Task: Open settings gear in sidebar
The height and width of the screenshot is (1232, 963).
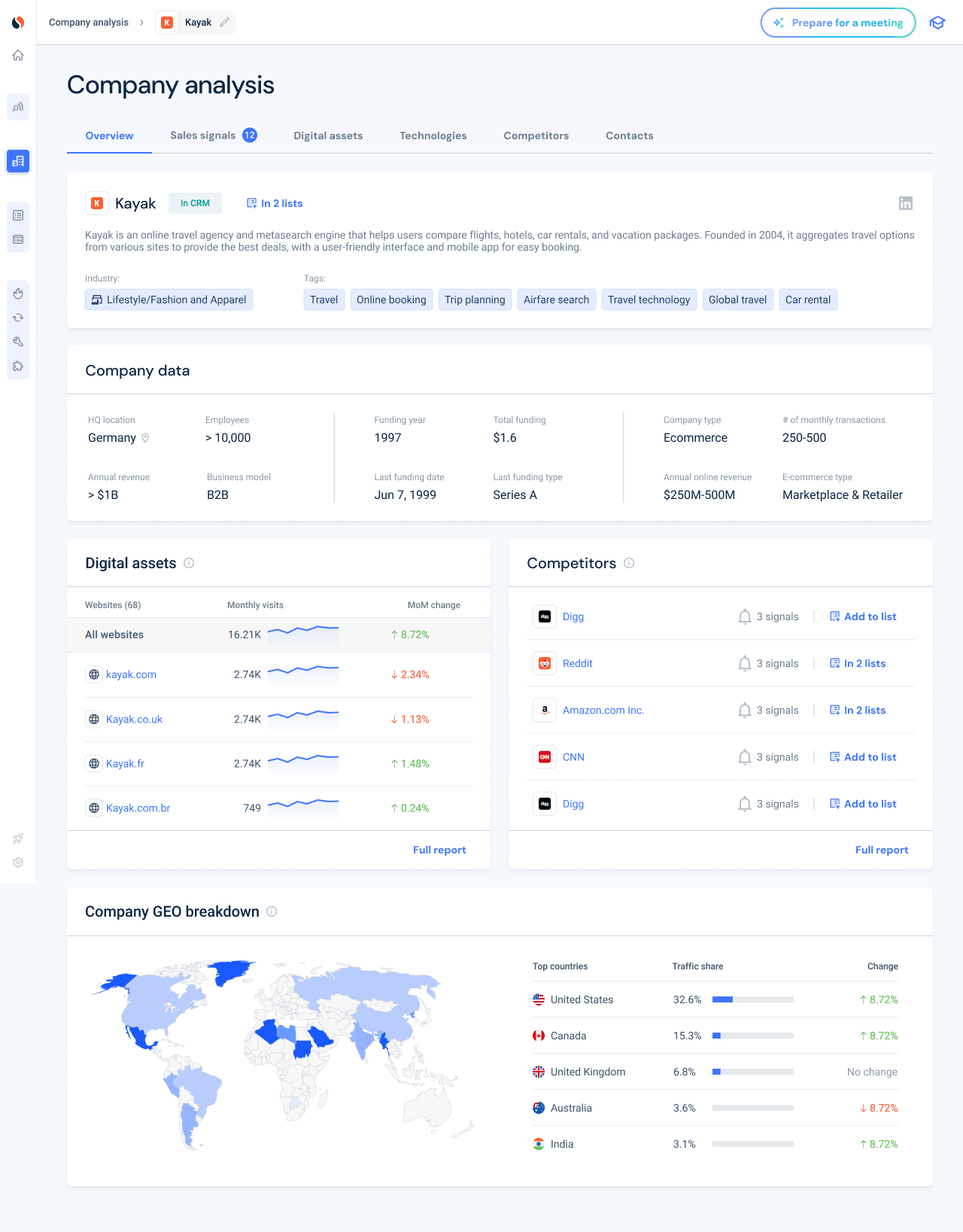Action: 18,862
